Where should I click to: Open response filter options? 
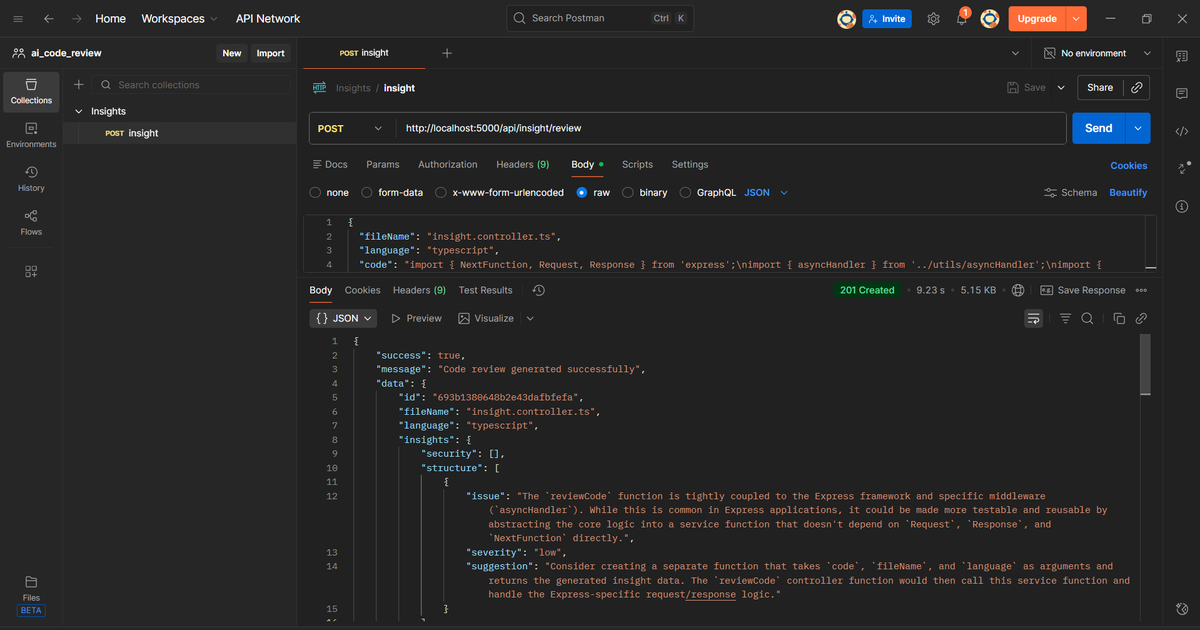[1064, 318]
